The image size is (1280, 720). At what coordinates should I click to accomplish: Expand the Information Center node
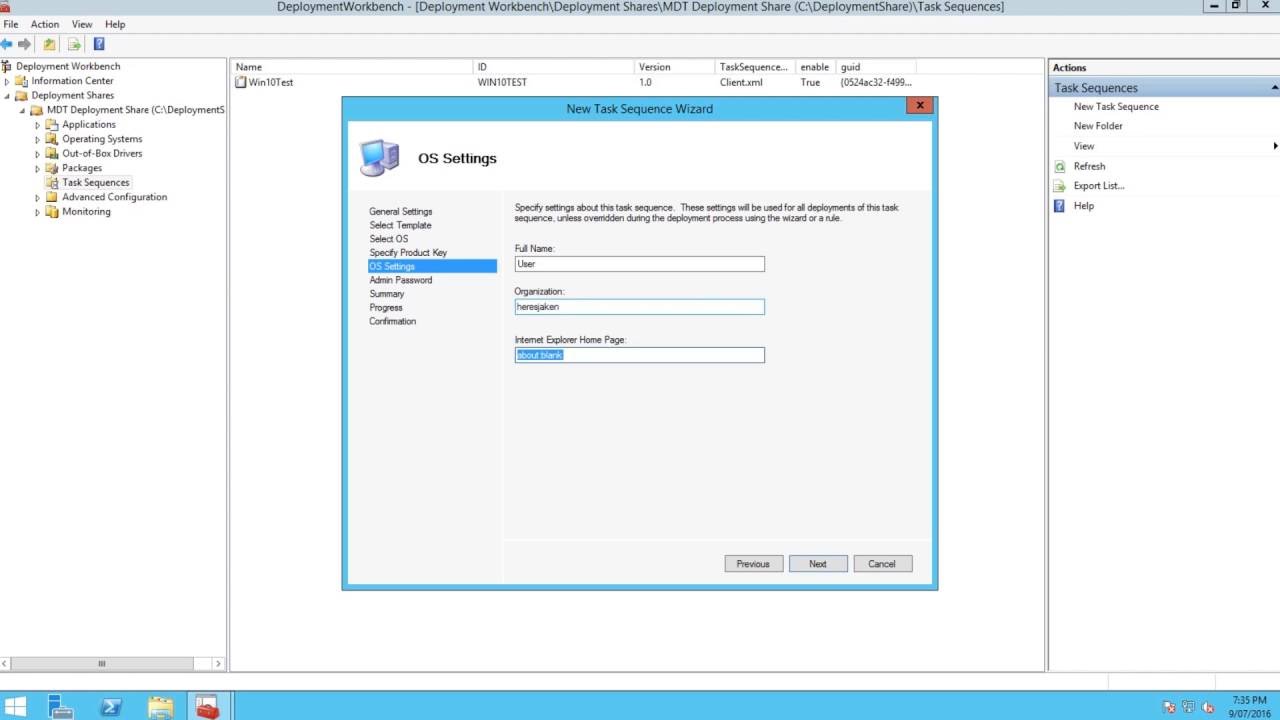coord(7,81)
